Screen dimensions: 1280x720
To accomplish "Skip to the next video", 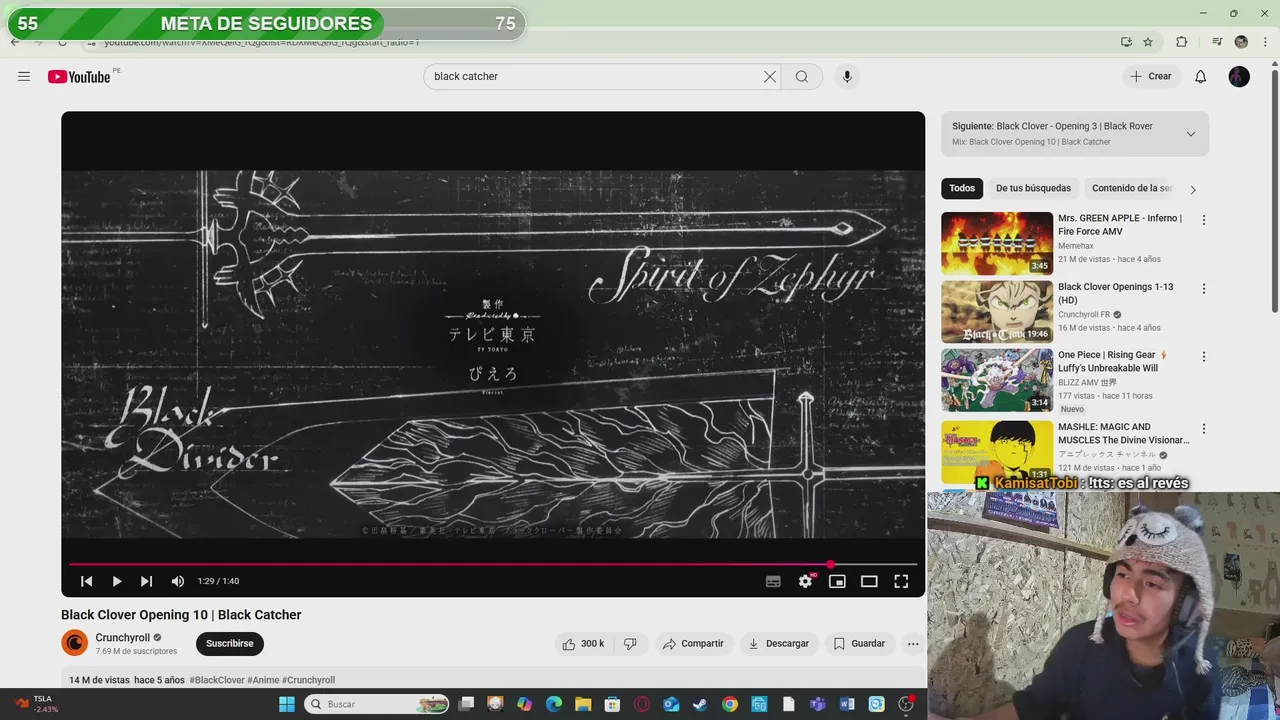I will coord(146,581).
